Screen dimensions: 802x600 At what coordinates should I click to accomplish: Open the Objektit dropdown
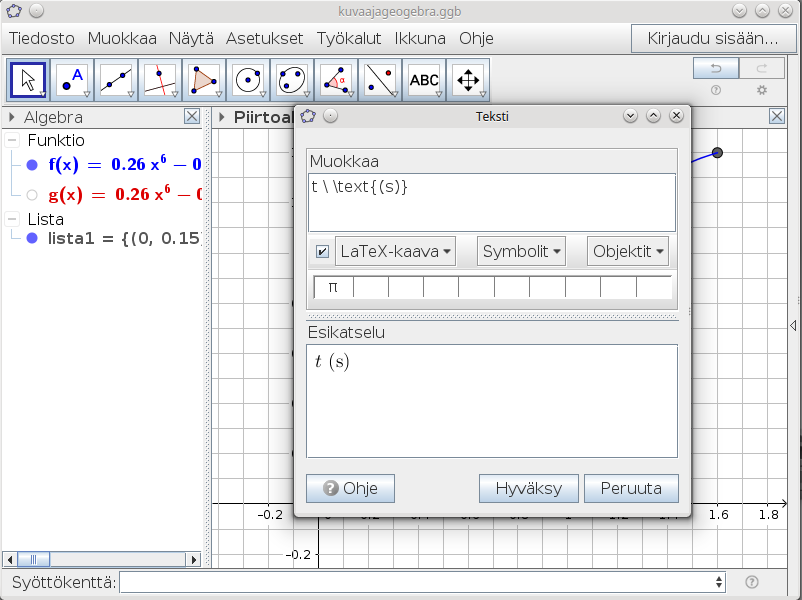[x=628, y=252]
